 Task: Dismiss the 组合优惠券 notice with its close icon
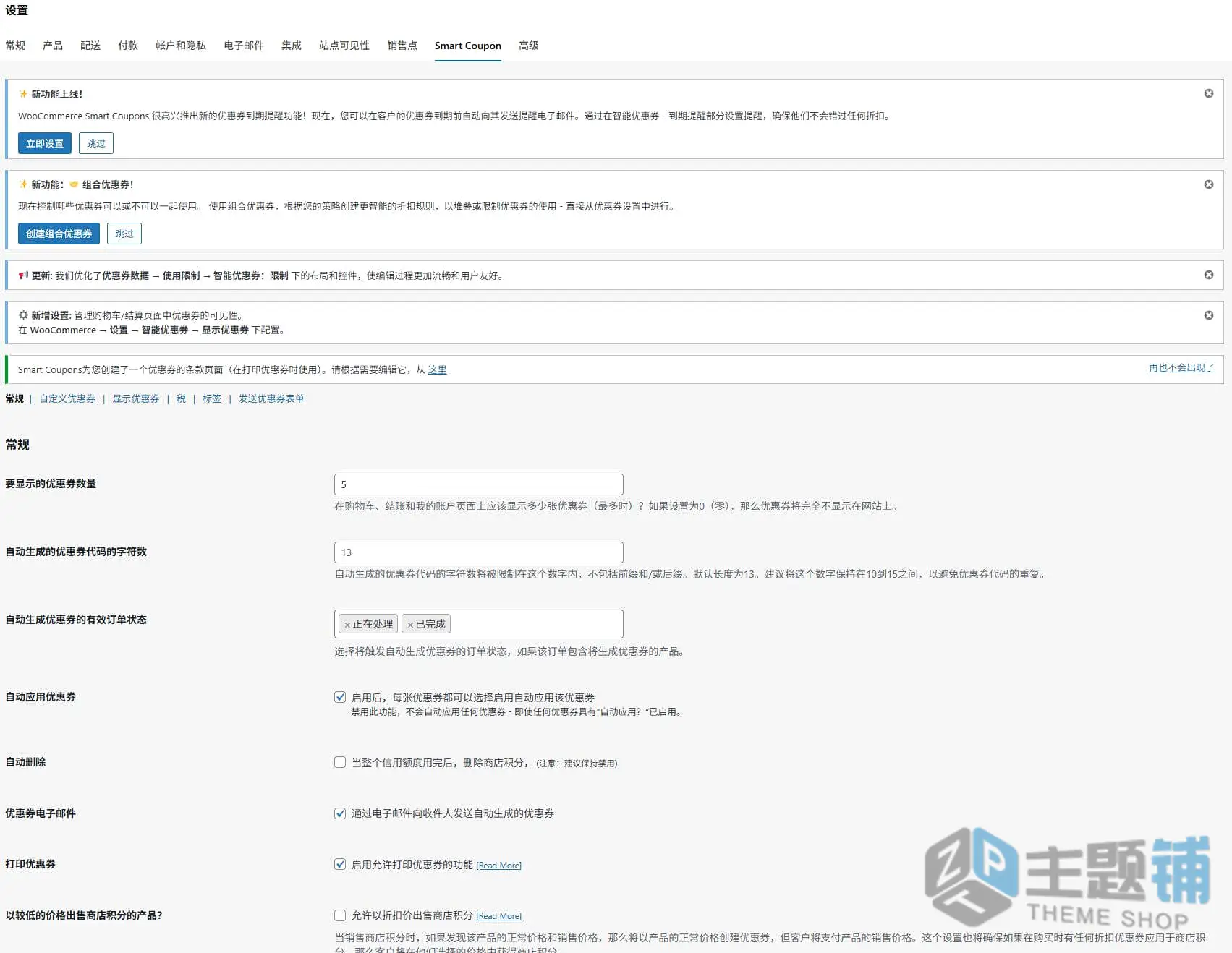[x=1208, y=184]
